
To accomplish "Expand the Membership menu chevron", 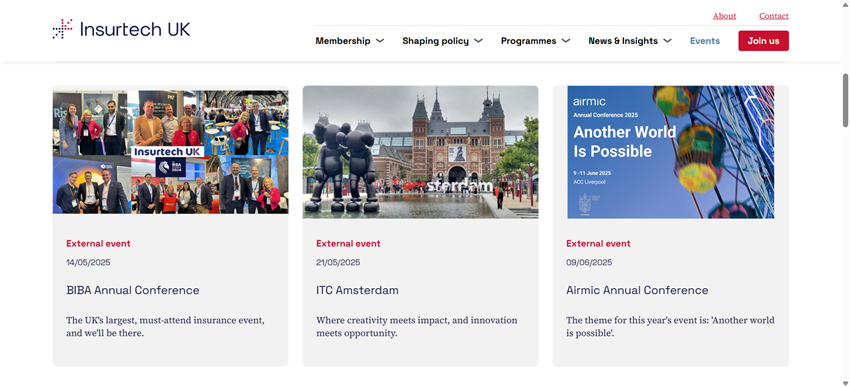I will 380,41.
